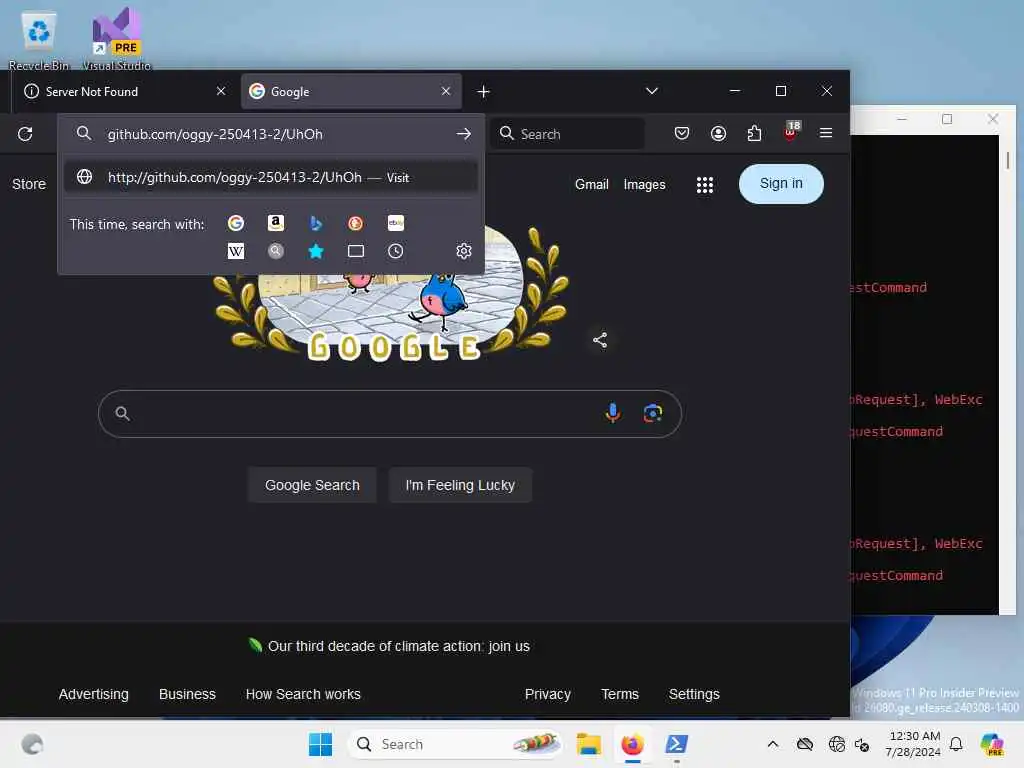Search this time with DuckDuckGo
The height and width of the screenshot is (768, 1024).
355,223
